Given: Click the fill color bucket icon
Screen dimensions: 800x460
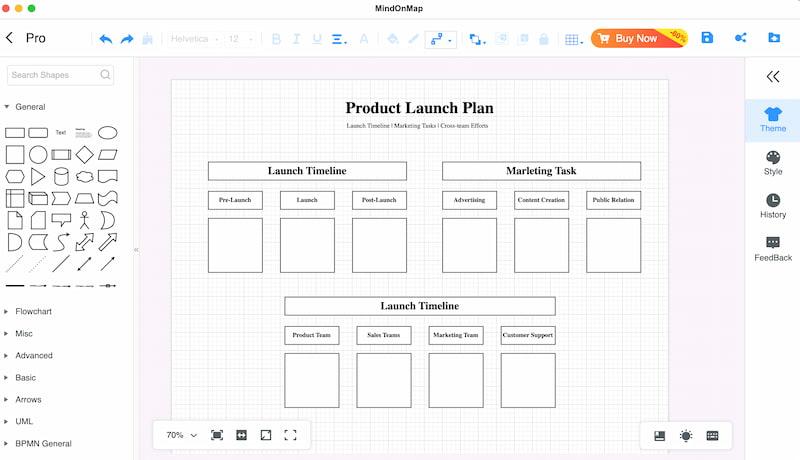Looking at the screenshot, I should tap(393, 39).
